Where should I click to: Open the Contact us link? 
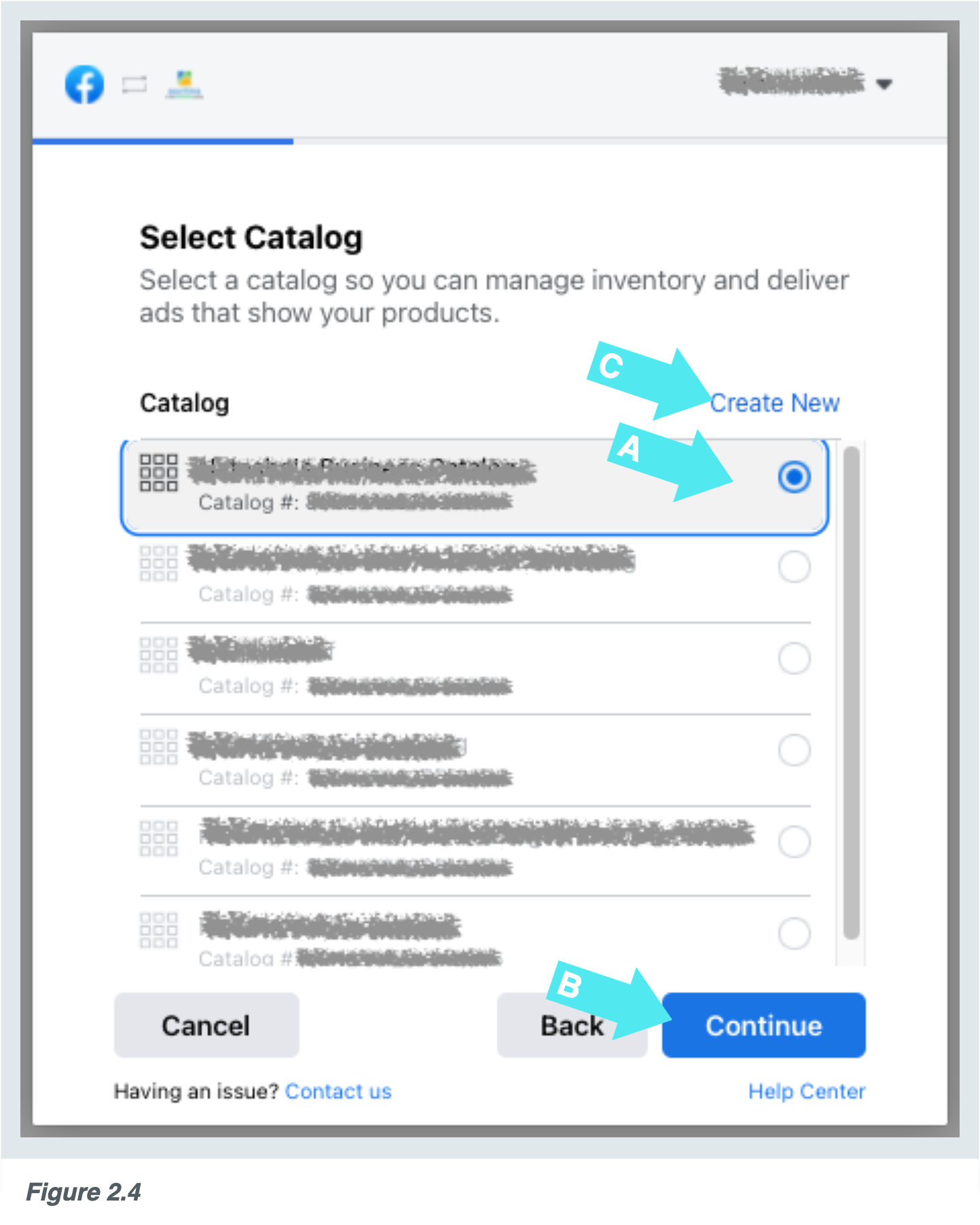338,1091
